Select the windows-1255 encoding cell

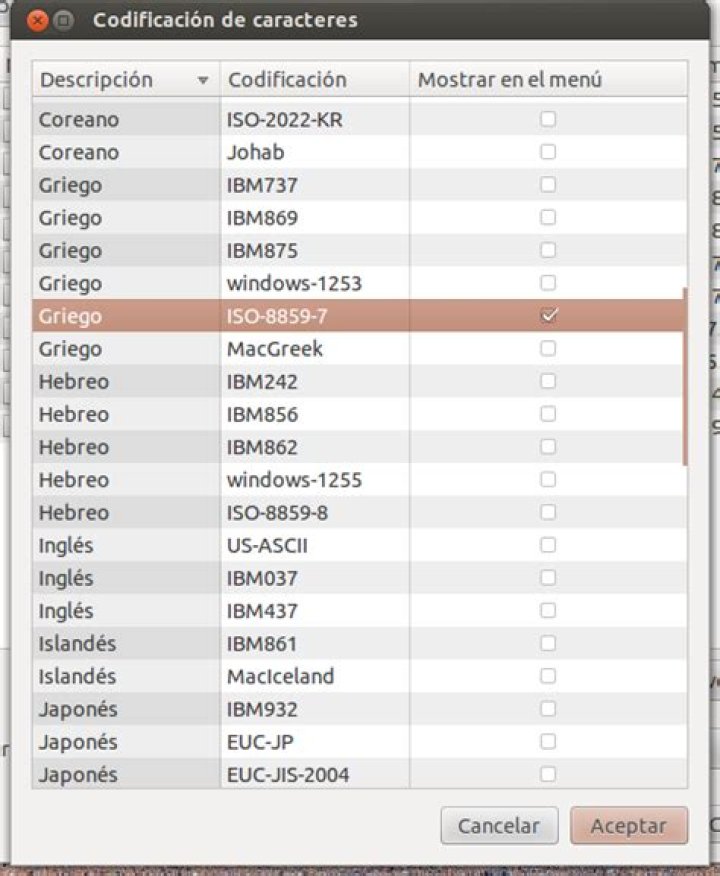tap(315, 479)
